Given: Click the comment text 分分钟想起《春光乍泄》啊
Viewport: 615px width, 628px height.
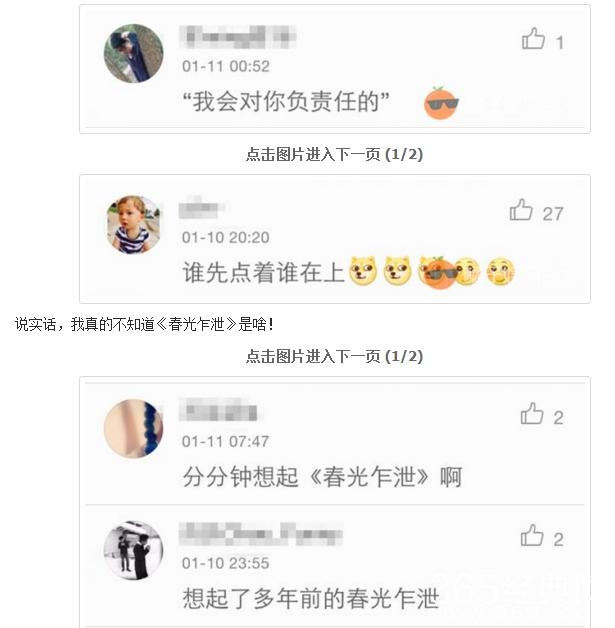Looking at the screenshot, I should 322,477.
